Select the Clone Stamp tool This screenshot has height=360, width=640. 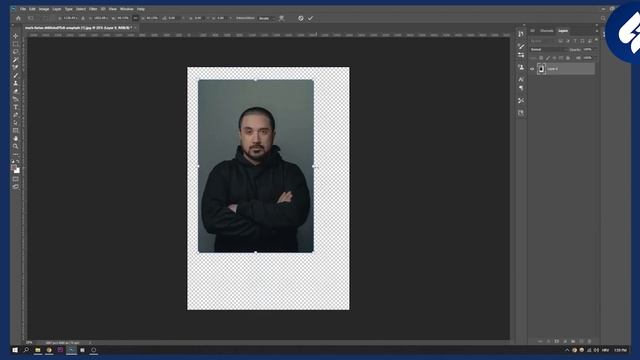pos(16,83)
